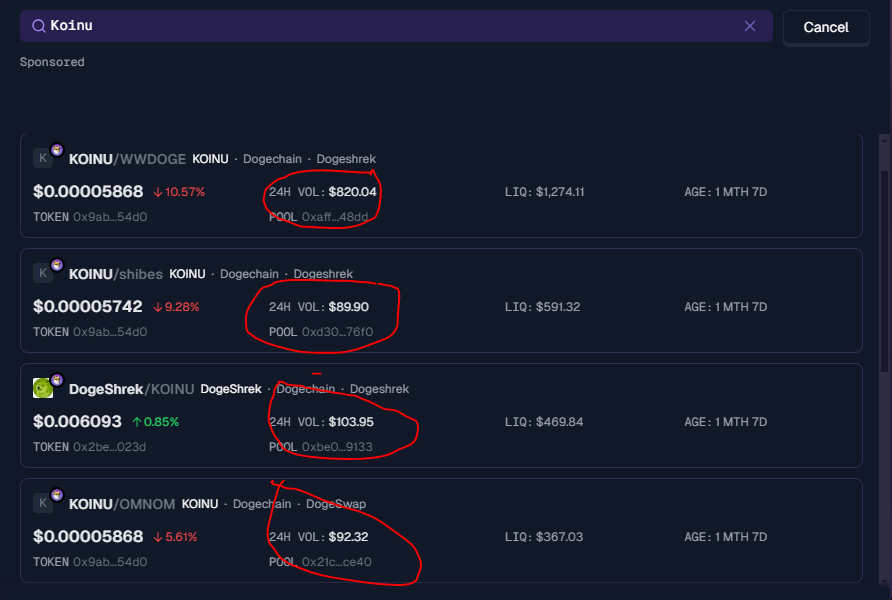Click the price $0.00005742
The height and width of the screenshot is (600, 892).
tap(88, 307)
